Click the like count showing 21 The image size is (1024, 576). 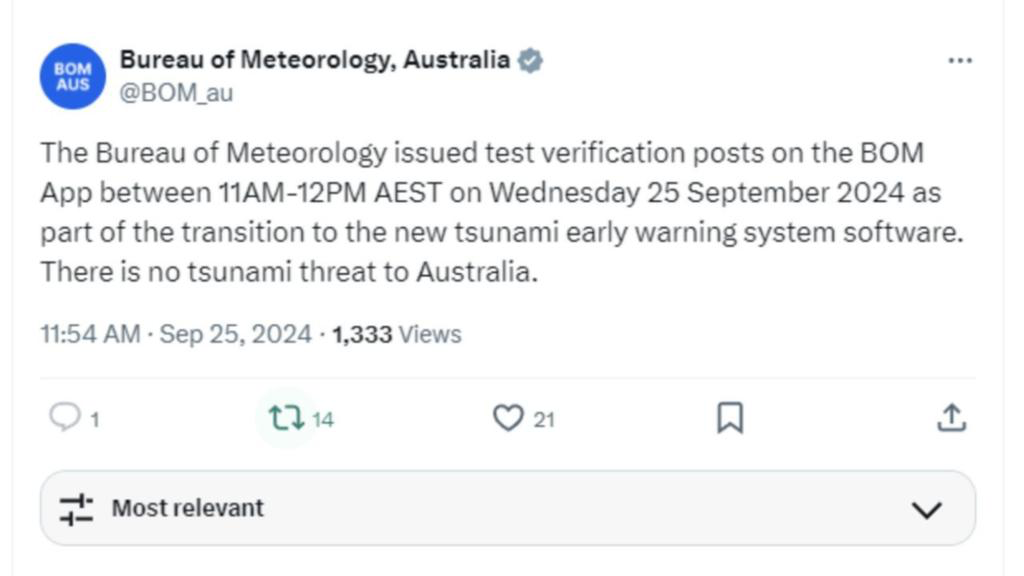[x=543, y=420]
